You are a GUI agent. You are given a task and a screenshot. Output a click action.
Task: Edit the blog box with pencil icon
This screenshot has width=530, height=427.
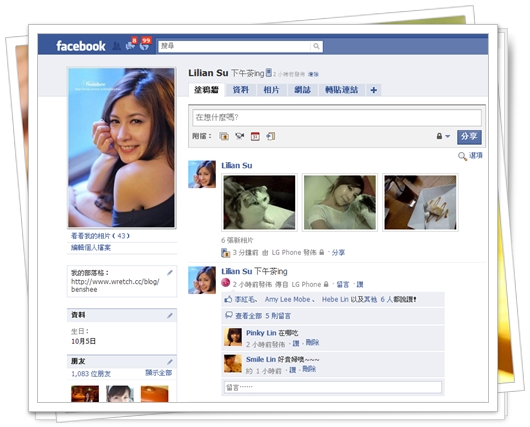[170, 272]
